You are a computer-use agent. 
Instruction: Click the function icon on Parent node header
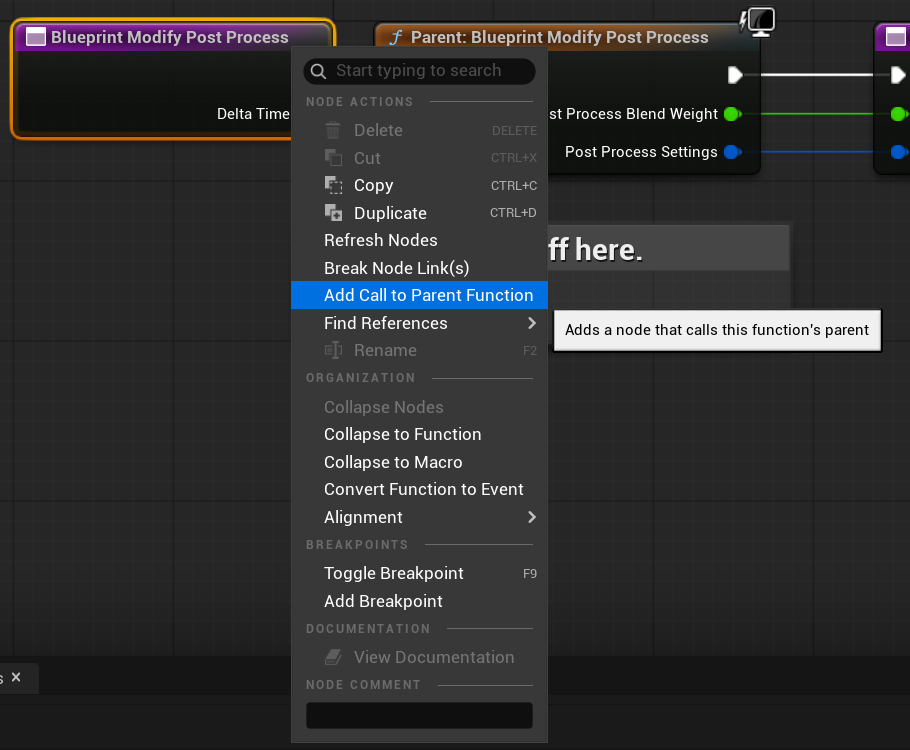coord(396,37)
